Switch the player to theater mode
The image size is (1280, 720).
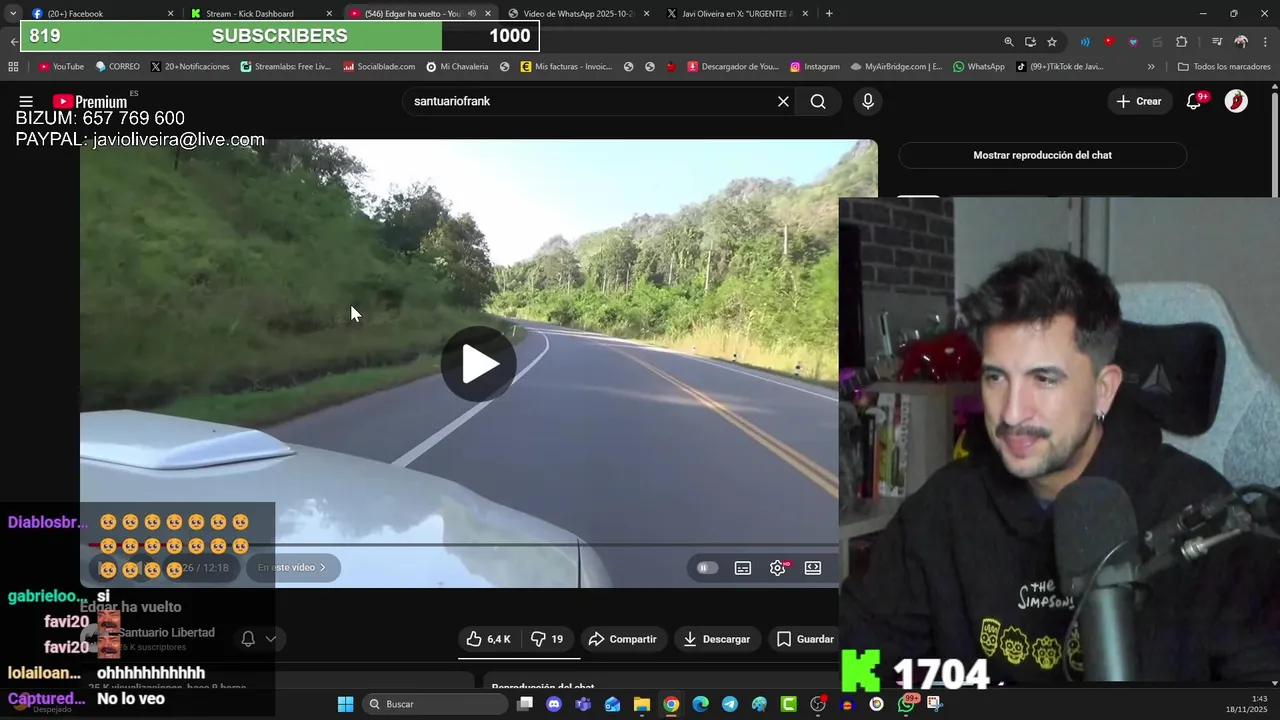click(x=813, y=568)
